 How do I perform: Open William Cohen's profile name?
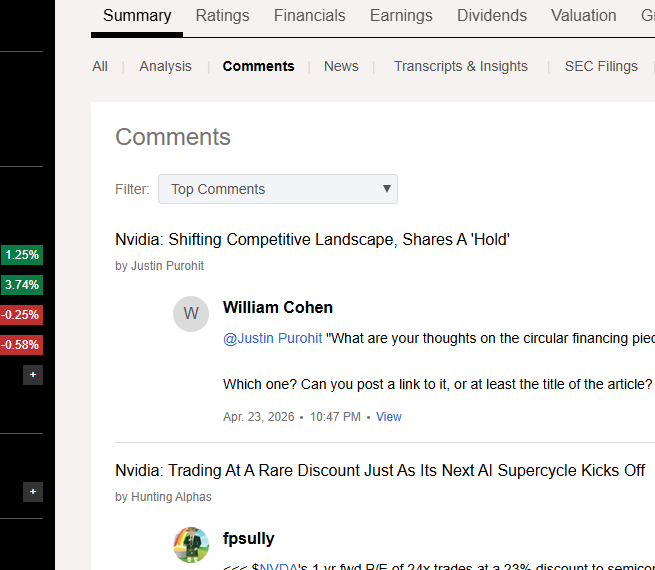(x=278, y=307)
